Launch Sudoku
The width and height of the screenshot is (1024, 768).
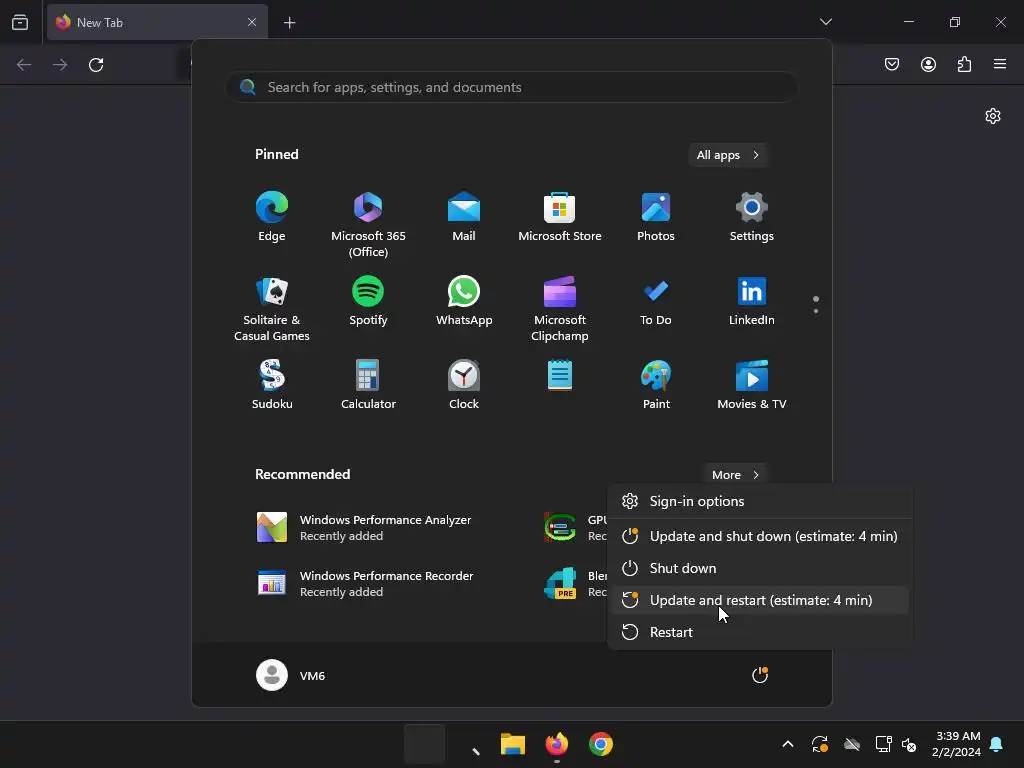[272, 385]
